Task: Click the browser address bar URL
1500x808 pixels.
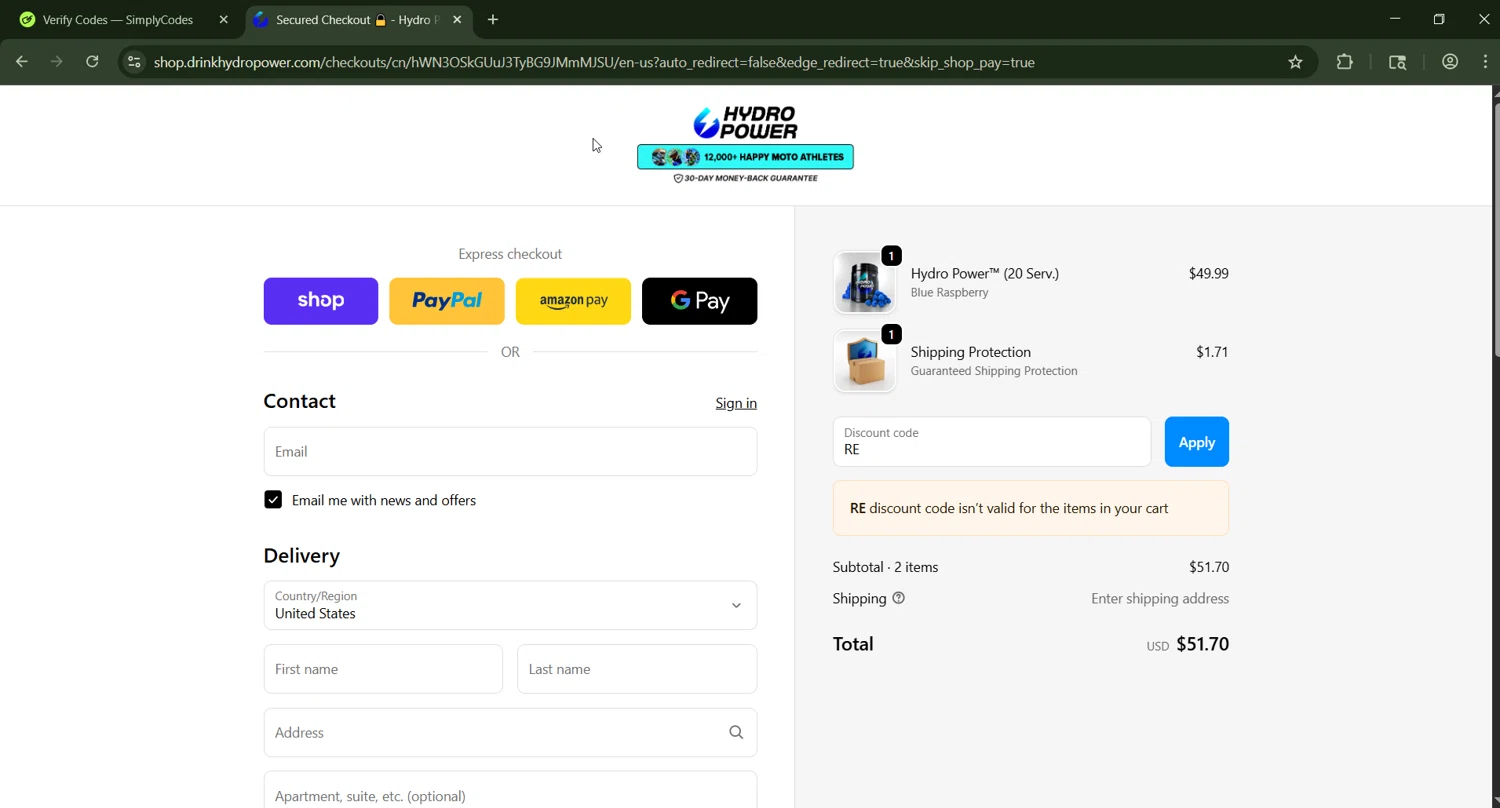Action: (x=594, y=62)
